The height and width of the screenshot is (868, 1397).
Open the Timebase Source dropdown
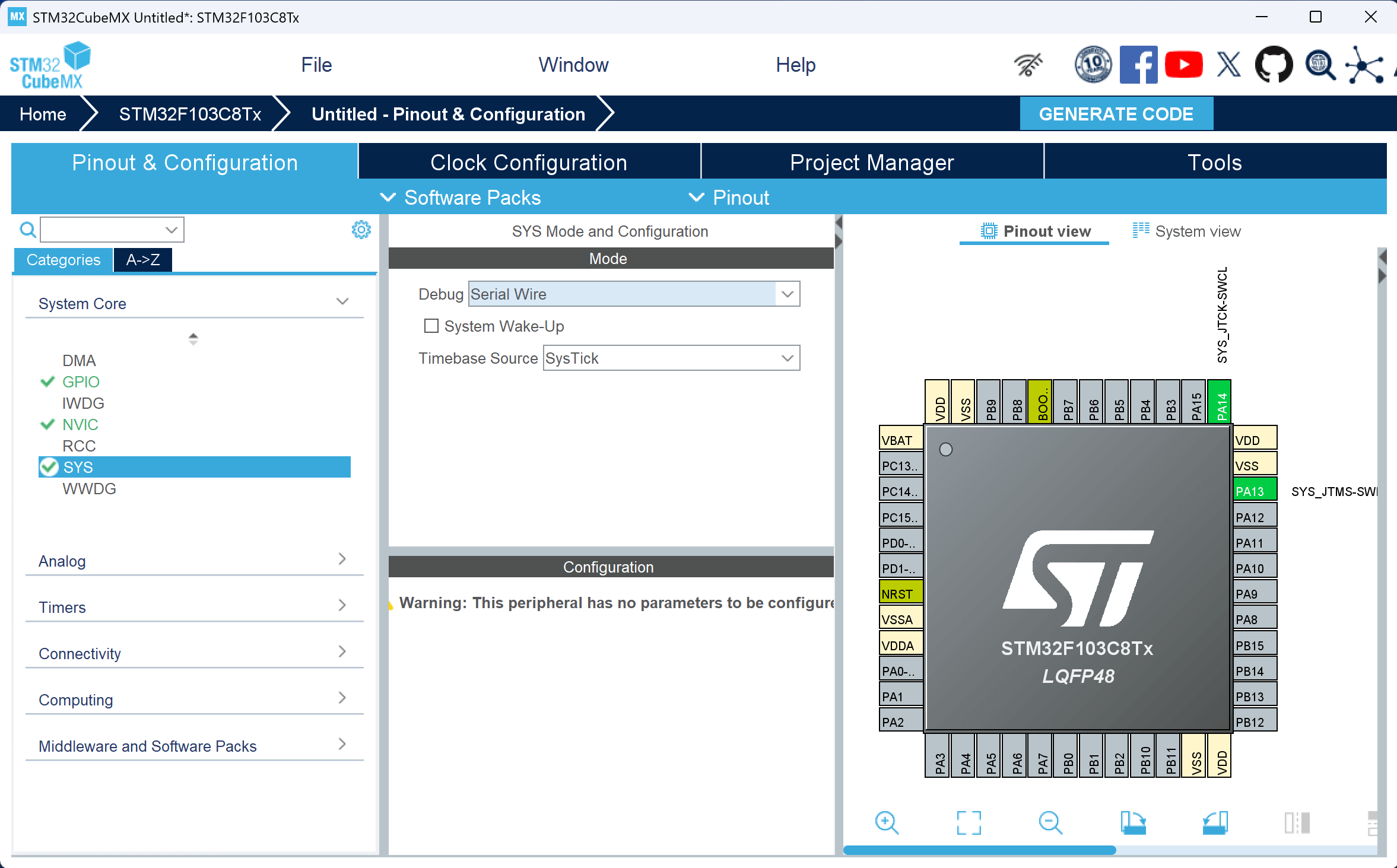pos(788,358)
